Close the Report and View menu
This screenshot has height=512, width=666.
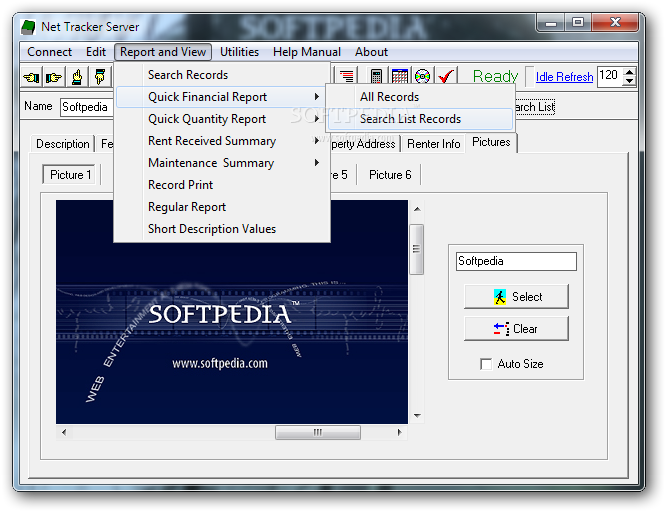tap(163, 52)
